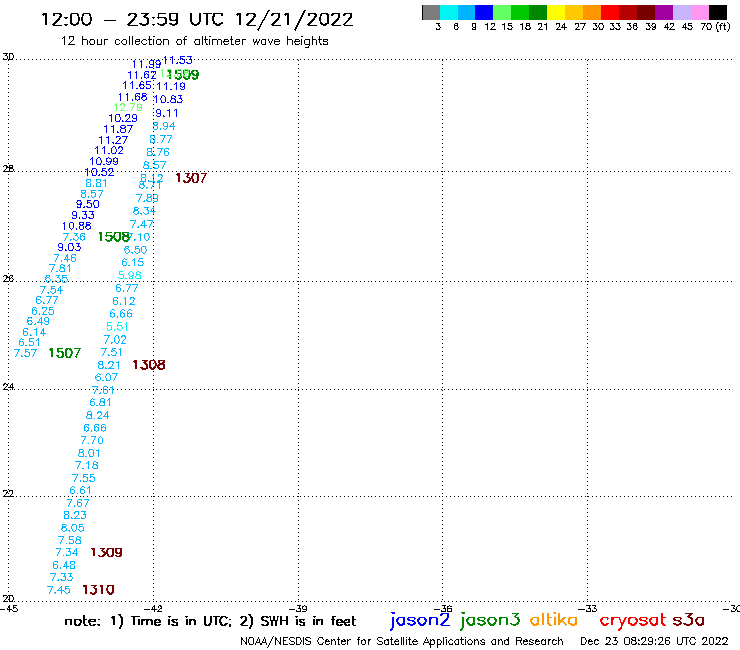Image resolution: width=740 pixels, height=650 pixels.
Task: Click the wave height value '11.99'
Action: [x=146, y=64]
